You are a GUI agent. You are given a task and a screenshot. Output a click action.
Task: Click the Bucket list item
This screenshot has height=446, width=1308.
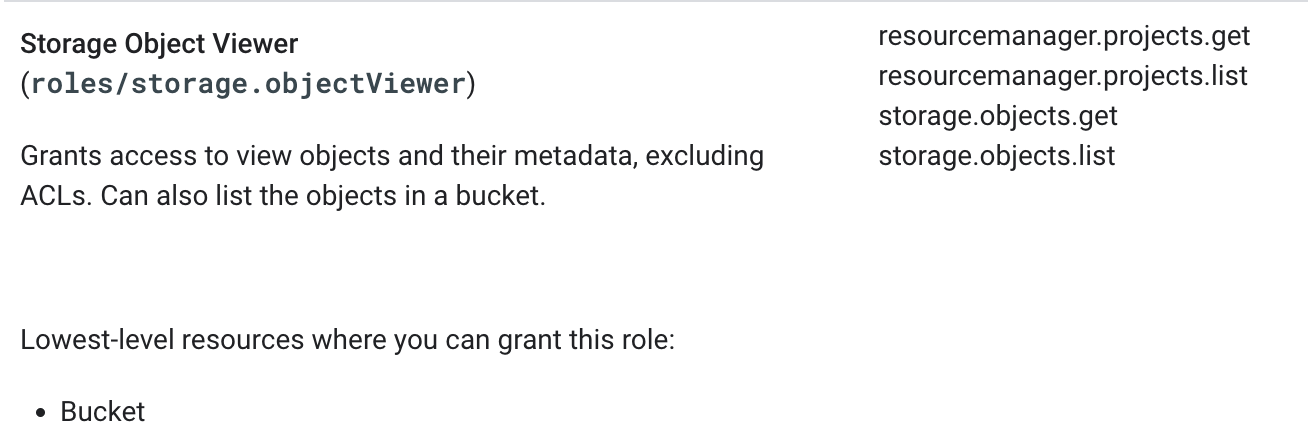click(103, 412)
